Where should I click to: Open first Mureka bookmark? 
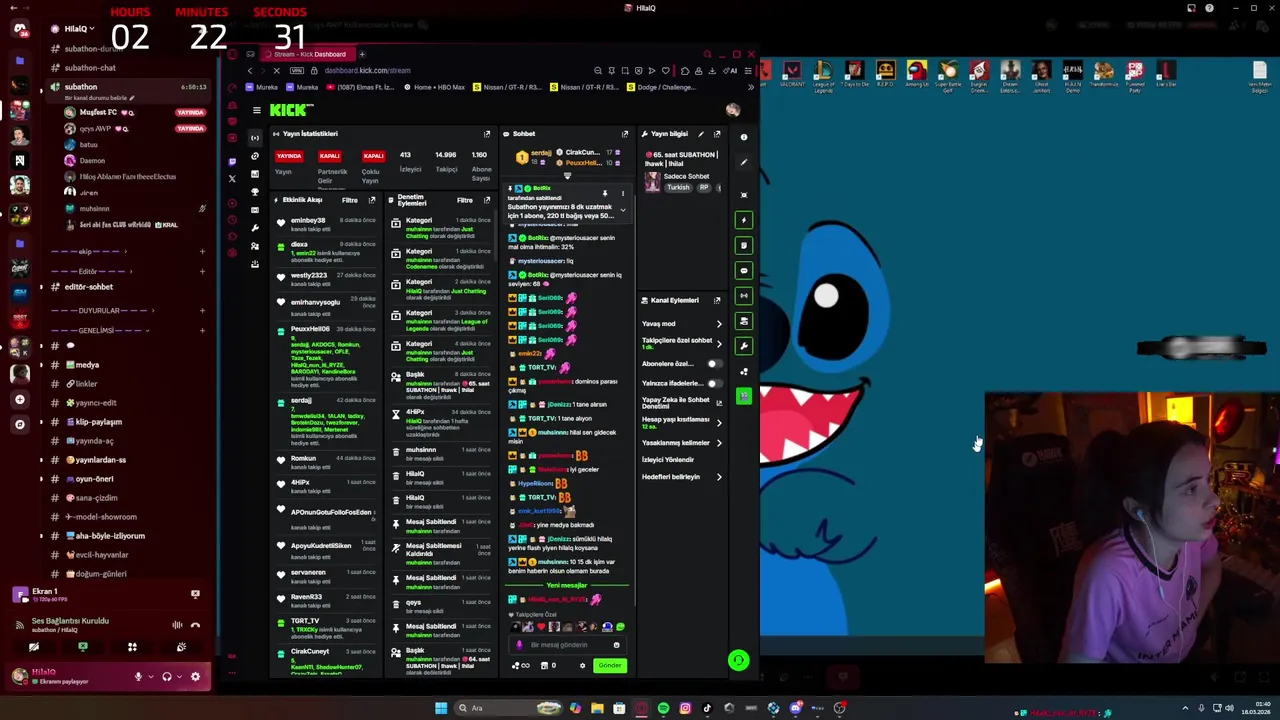click(261, 87)
